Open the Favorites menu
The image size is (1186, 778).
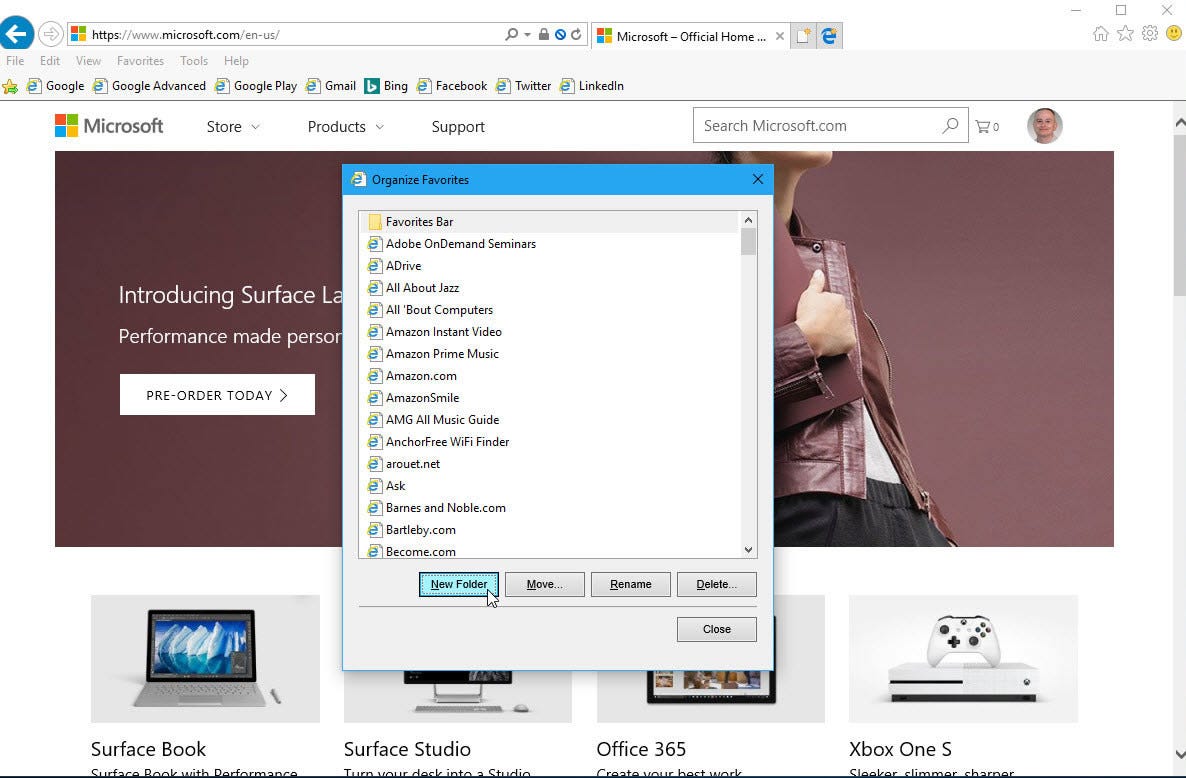tap(139, 61)
